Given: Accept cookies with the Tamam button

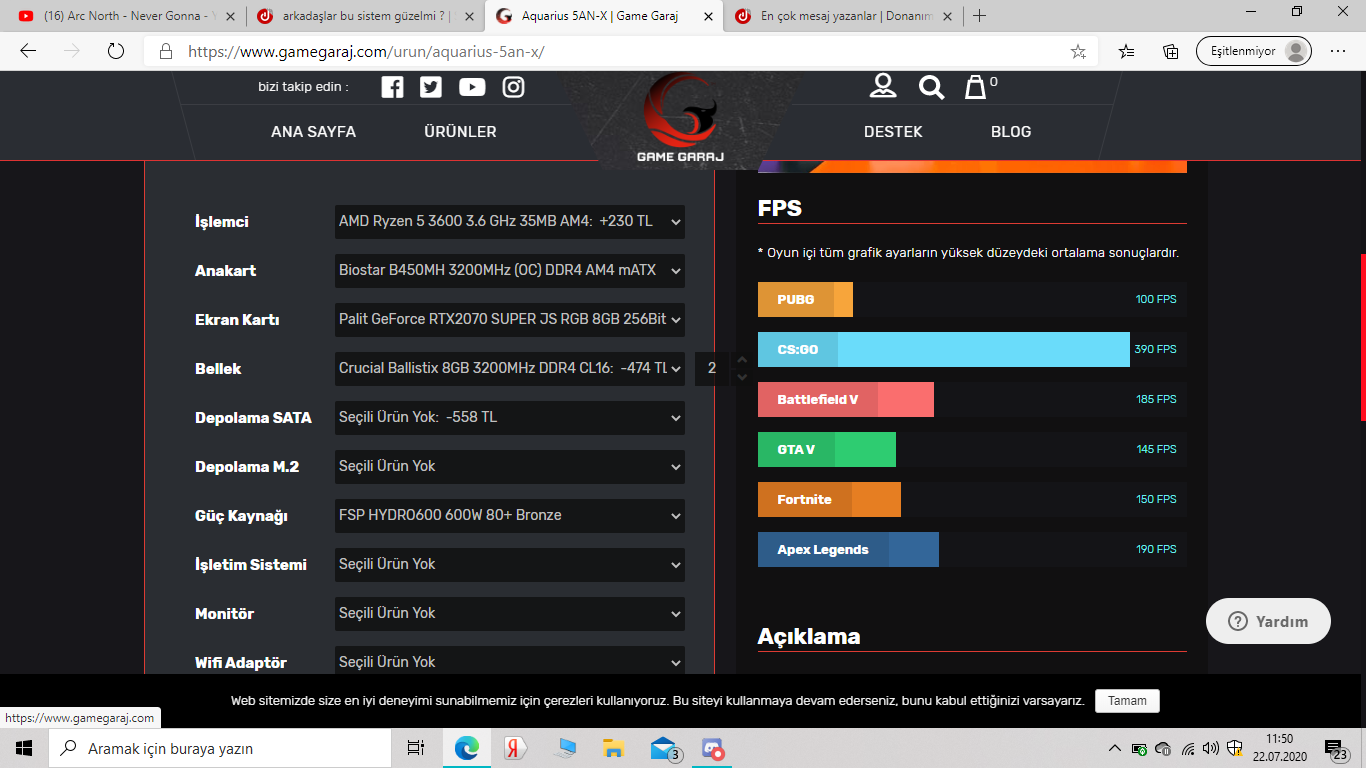Looking at the screenshot, I should [x=1127, y=701].
